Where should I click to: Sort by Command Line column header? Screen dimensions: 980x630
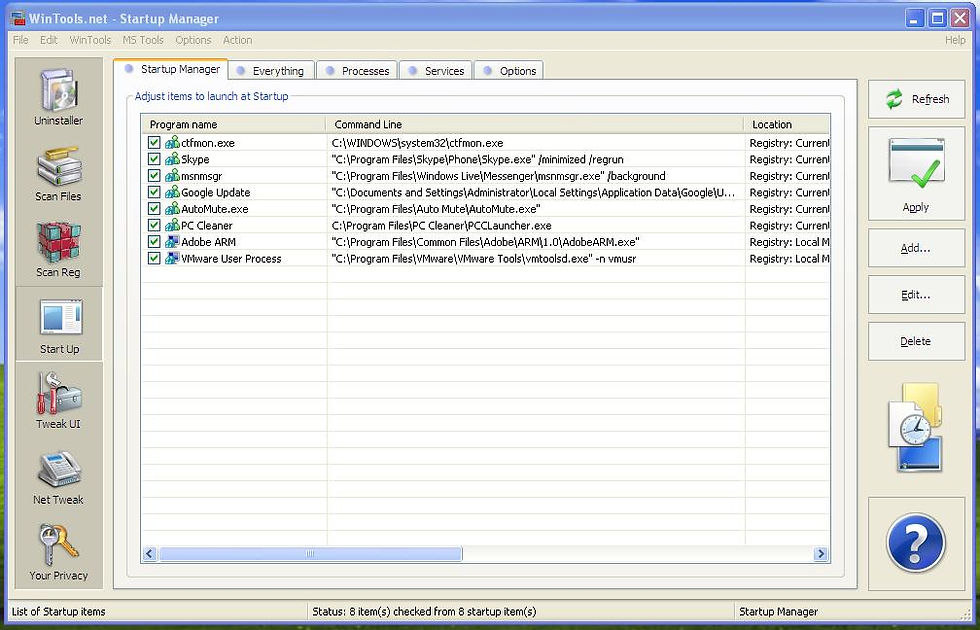click(x=535, y=124)
